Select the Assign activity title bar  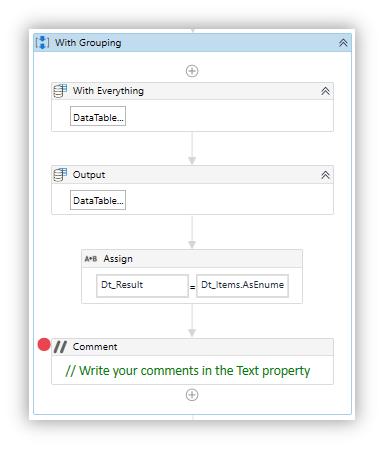[x=192, y=259]
